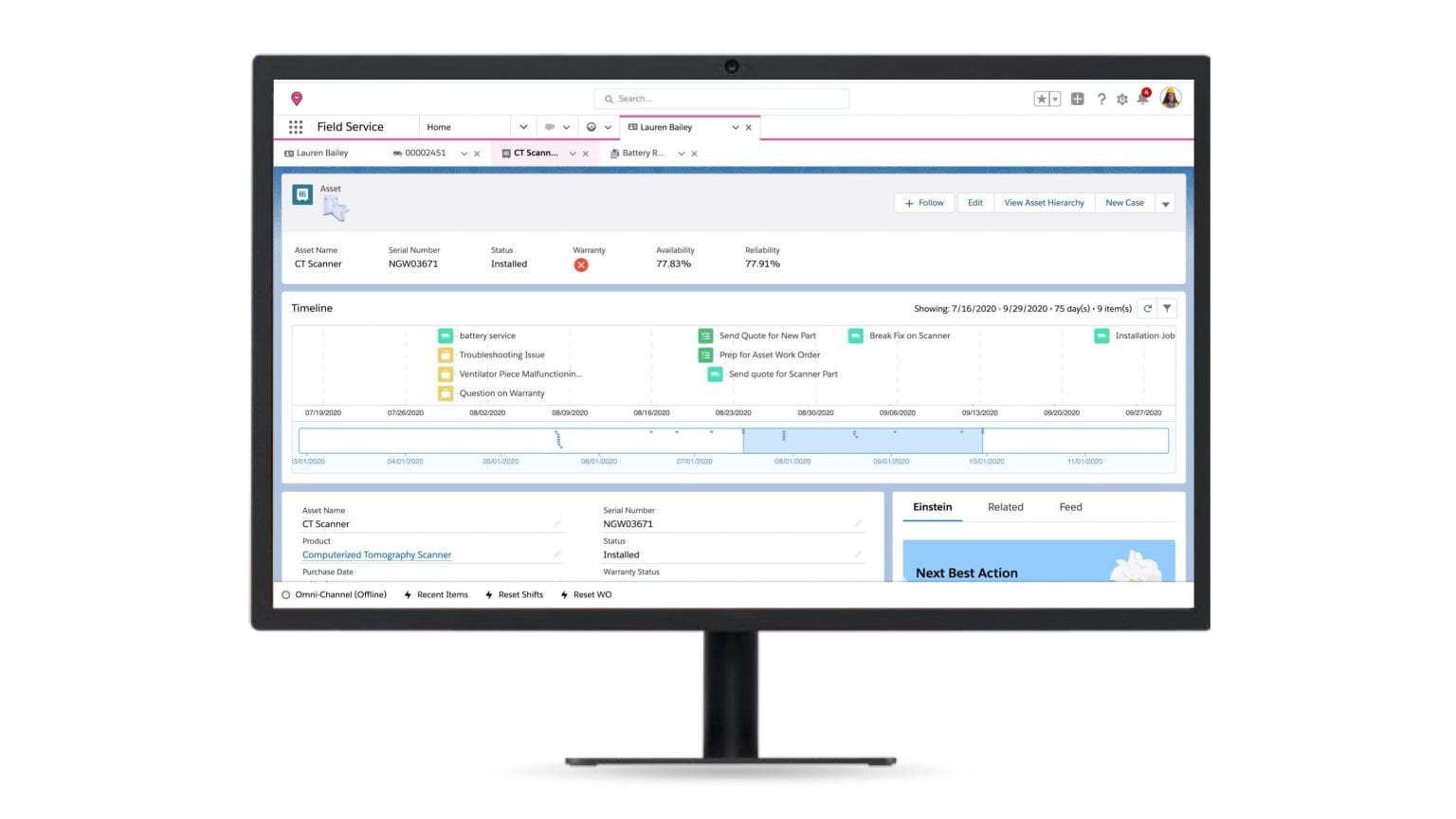Open the Feed tab
Viewport: 1456px width, 819px height.
click(x=1070, y=507)
